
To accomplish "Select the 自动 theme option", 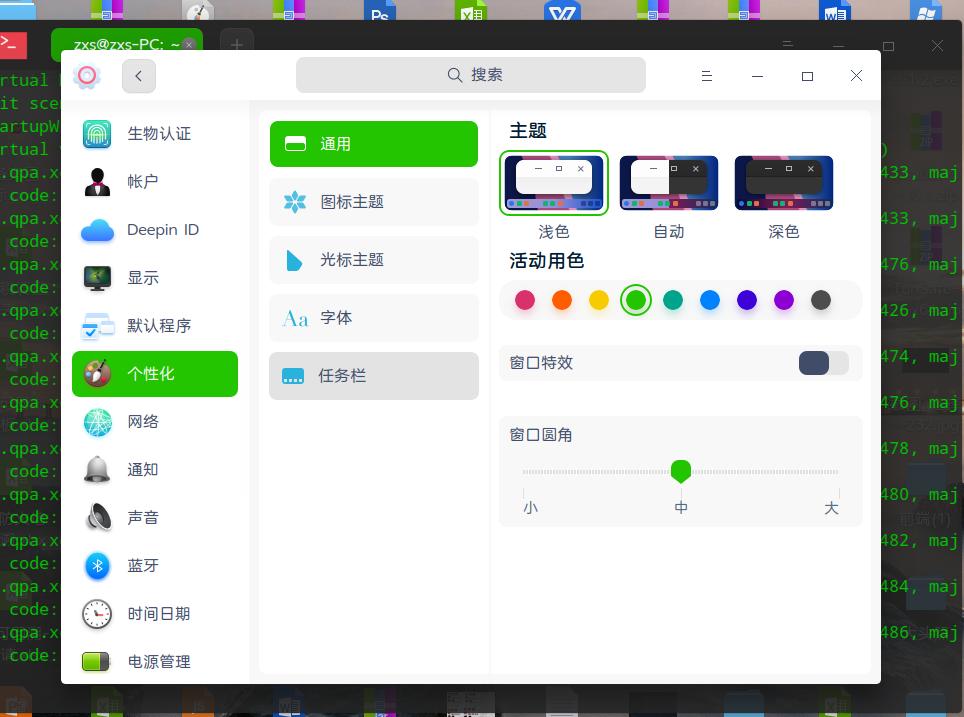I will tap(668, 183).
